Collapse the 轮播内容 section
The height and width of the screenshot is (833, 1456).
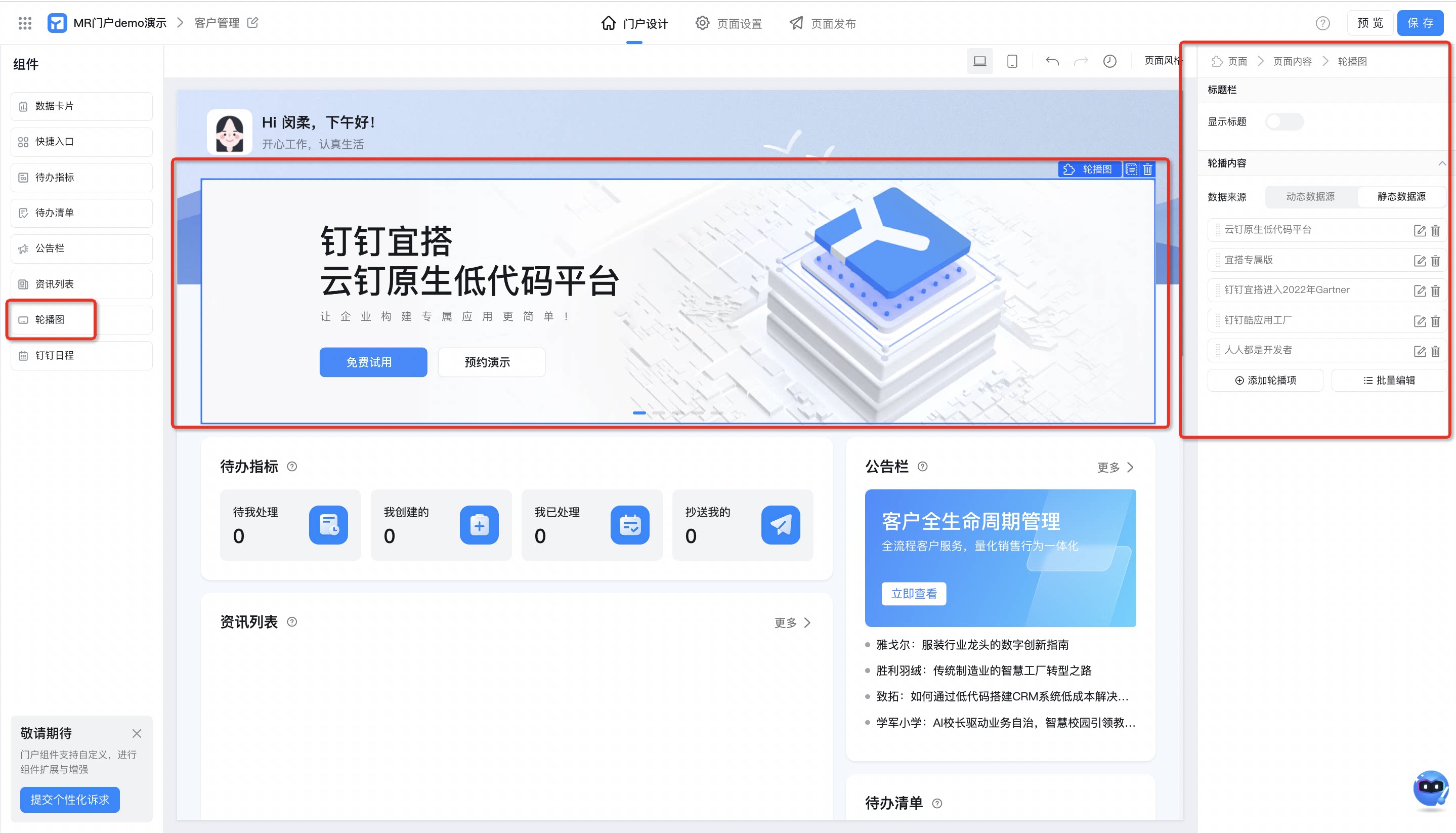click(1442, 163)
